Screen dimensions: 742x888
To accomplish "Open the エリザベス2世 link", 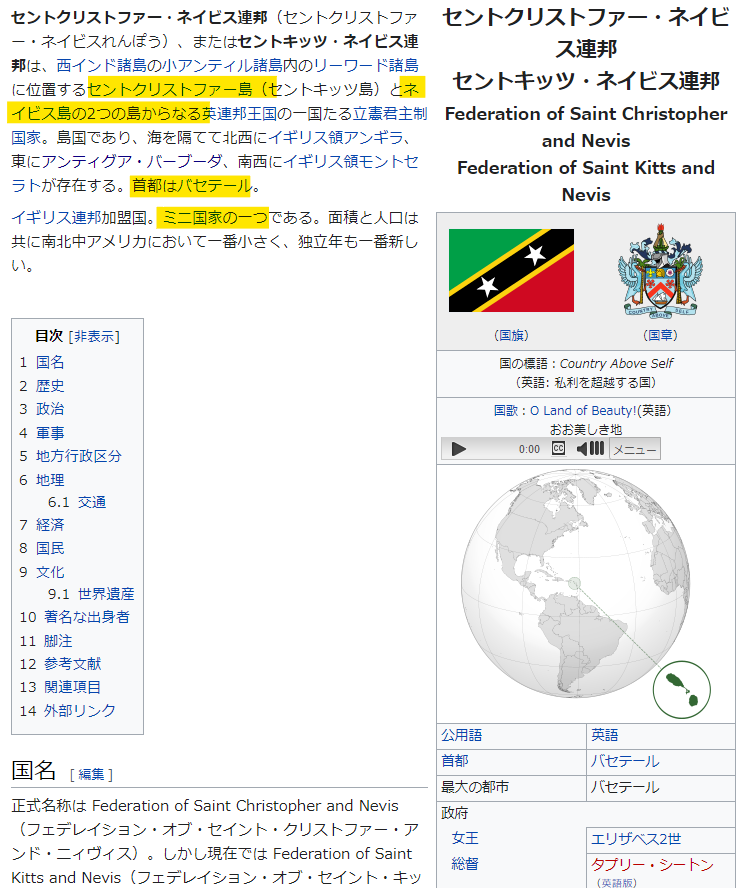I will coord(636,839).
